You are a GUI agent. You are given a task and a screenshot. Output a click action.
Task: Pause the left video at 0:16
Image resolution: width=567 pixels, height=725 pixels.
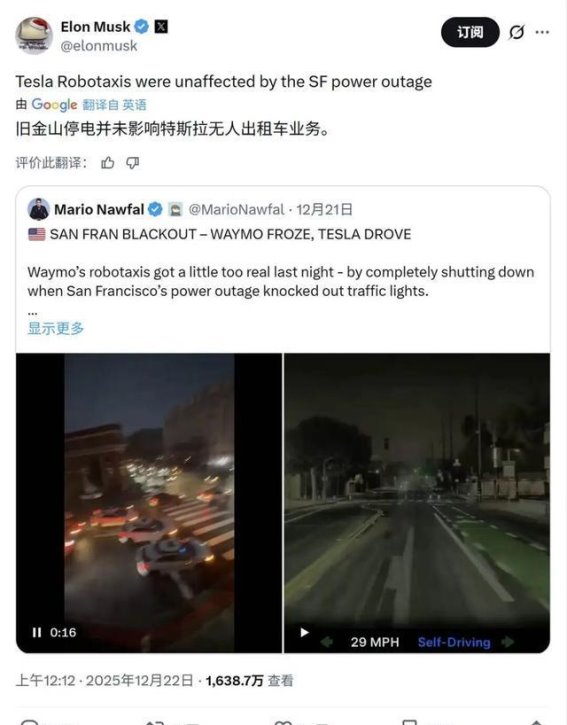[37, 632]
